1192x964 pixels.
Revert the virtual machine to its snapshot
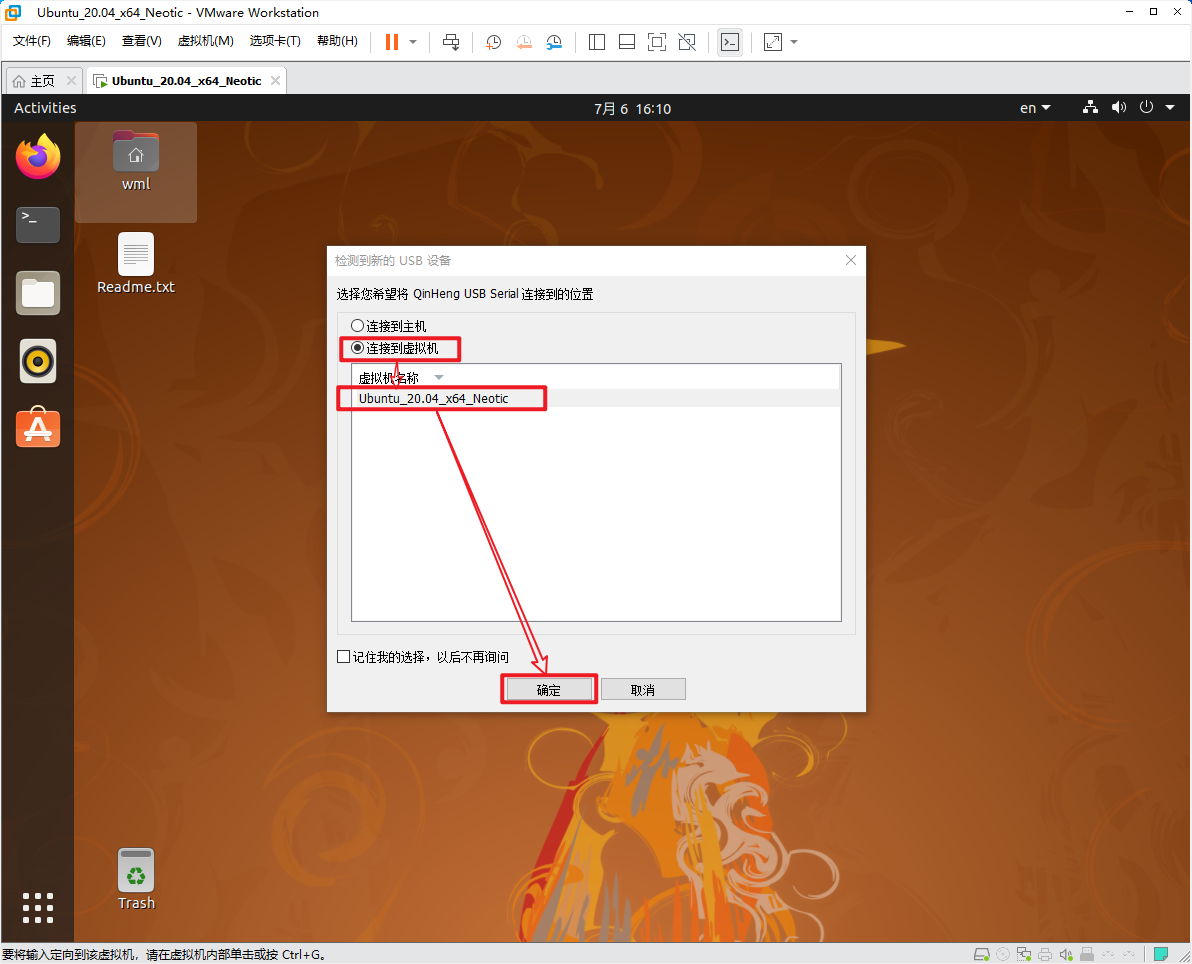coord(524,42)
